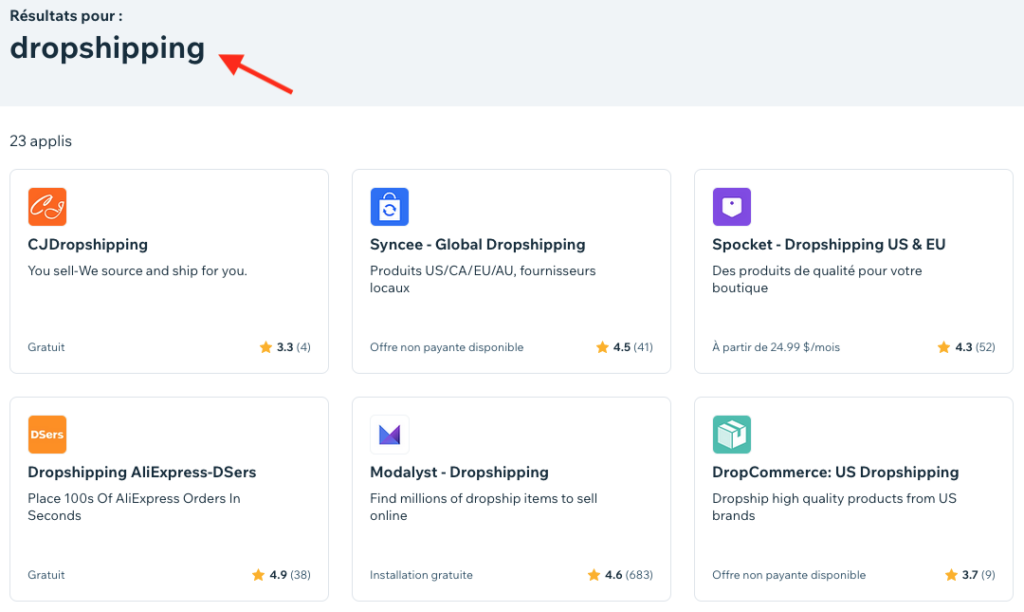The image size is (1024, 612).
Task: Click the 'Gratuit' label on CJDropshipping card
Action: pos(46,347)
